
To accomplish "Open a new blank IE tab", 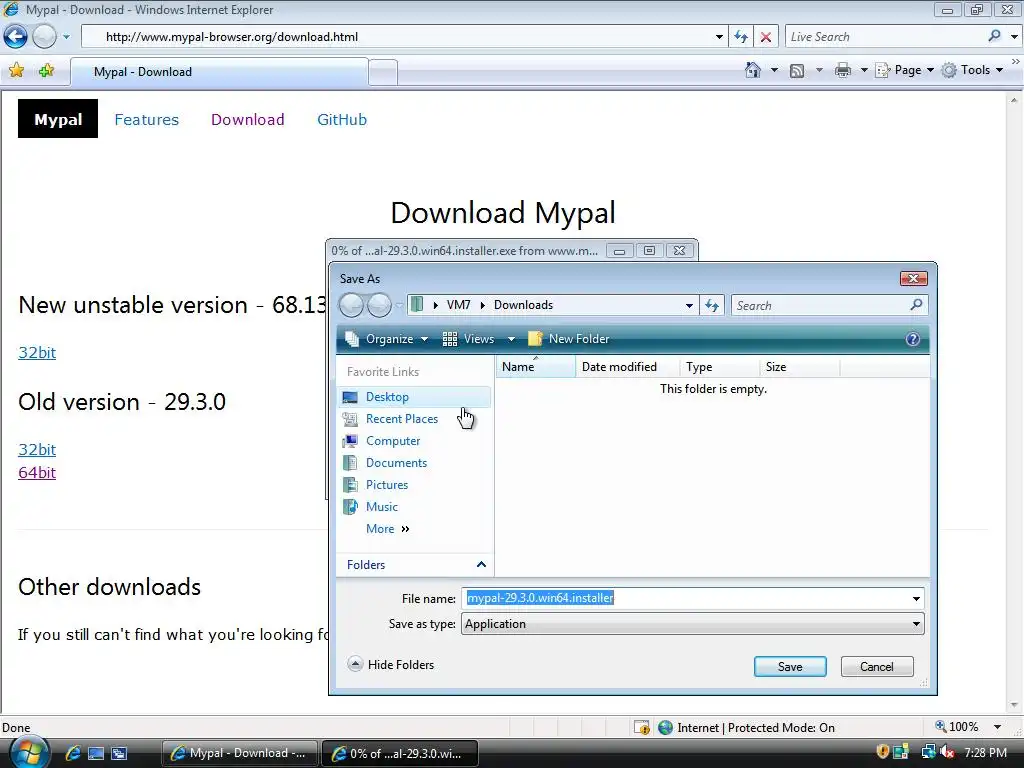I will (x=383, y=72).
